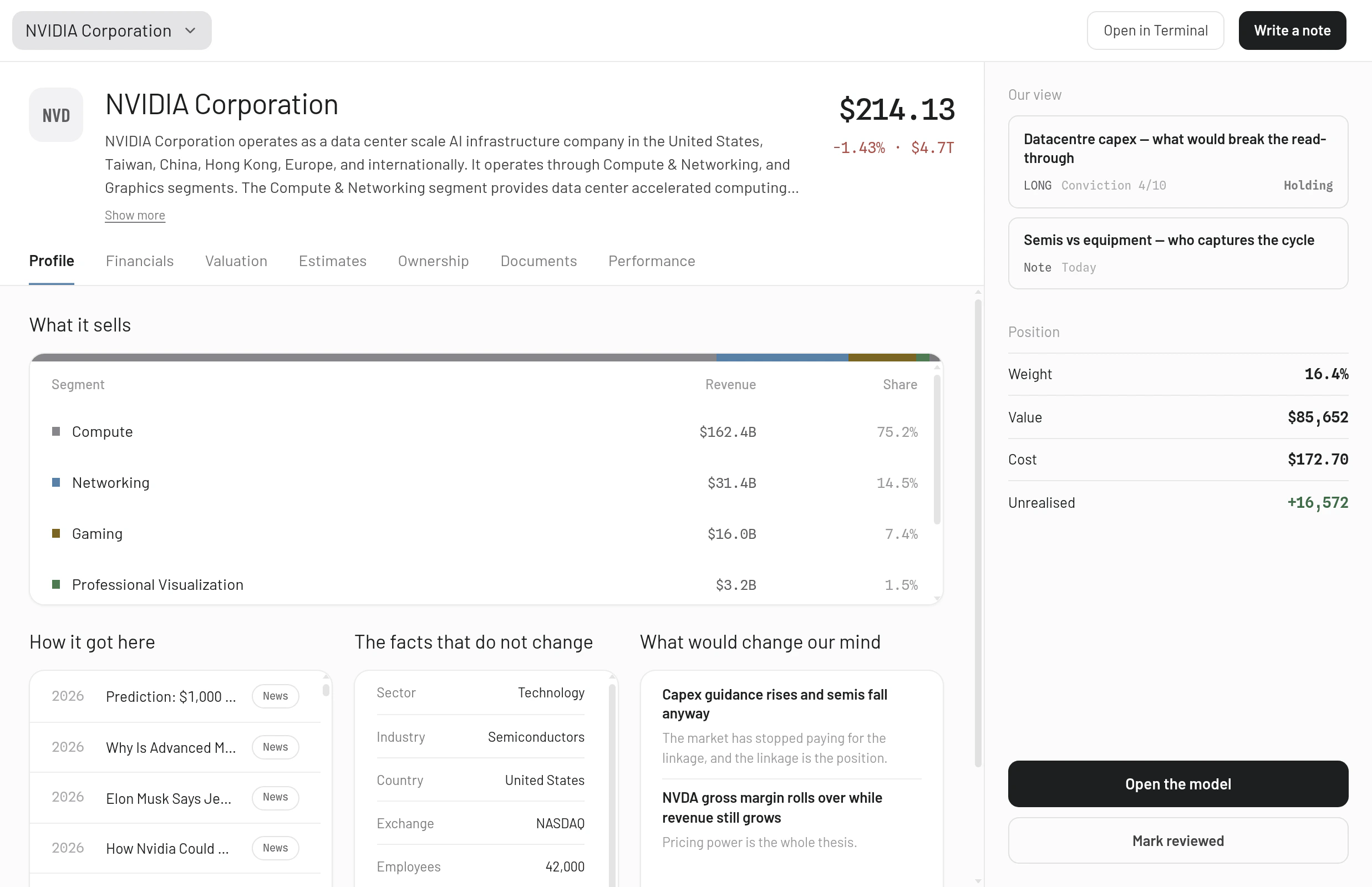Click the Compute revenue value $162.4B
The image size is (1372, 887).
point(727,432)
